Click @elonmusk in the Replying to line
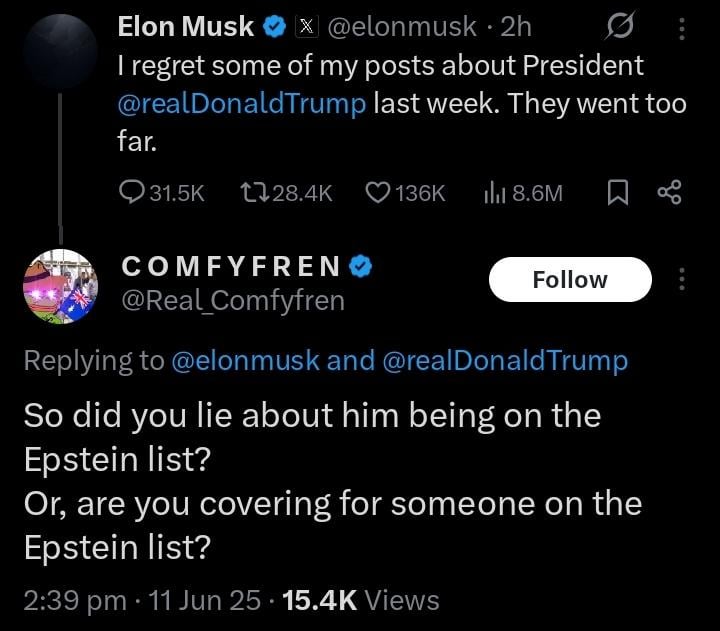Viewport: 720px width, 631px height. click(246, 361)
